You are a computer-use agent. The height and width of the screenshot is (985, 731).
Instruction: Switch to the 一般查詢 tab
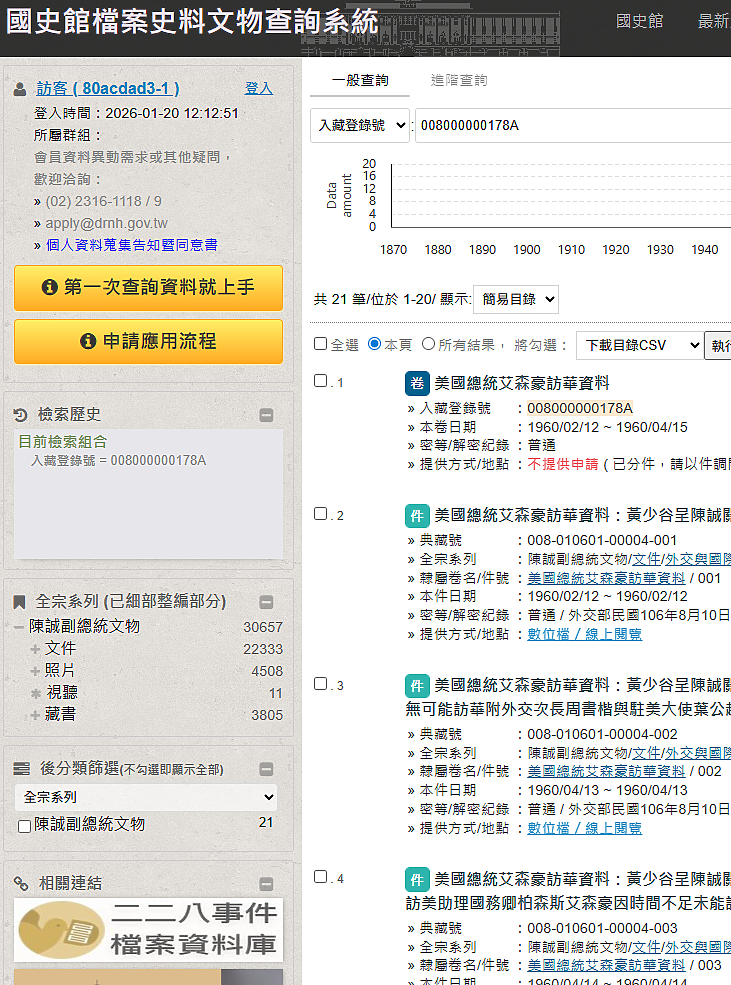point(360,80)
